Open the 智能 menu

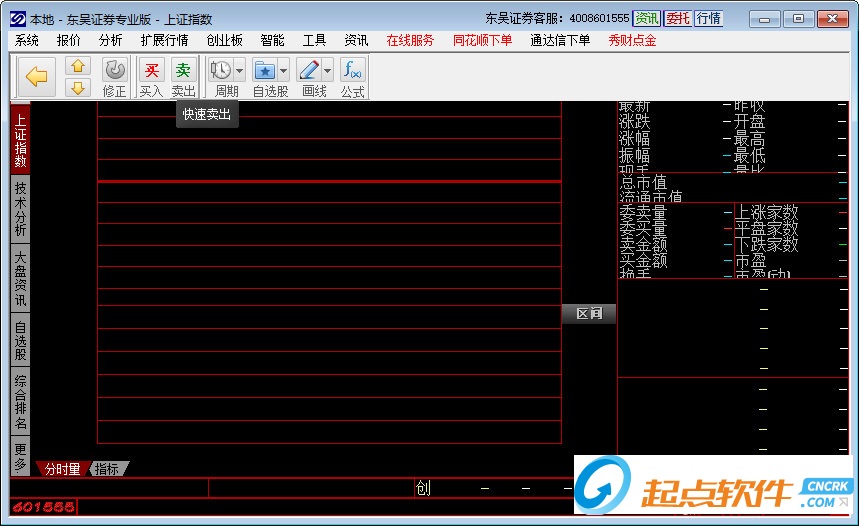point(272,40)
